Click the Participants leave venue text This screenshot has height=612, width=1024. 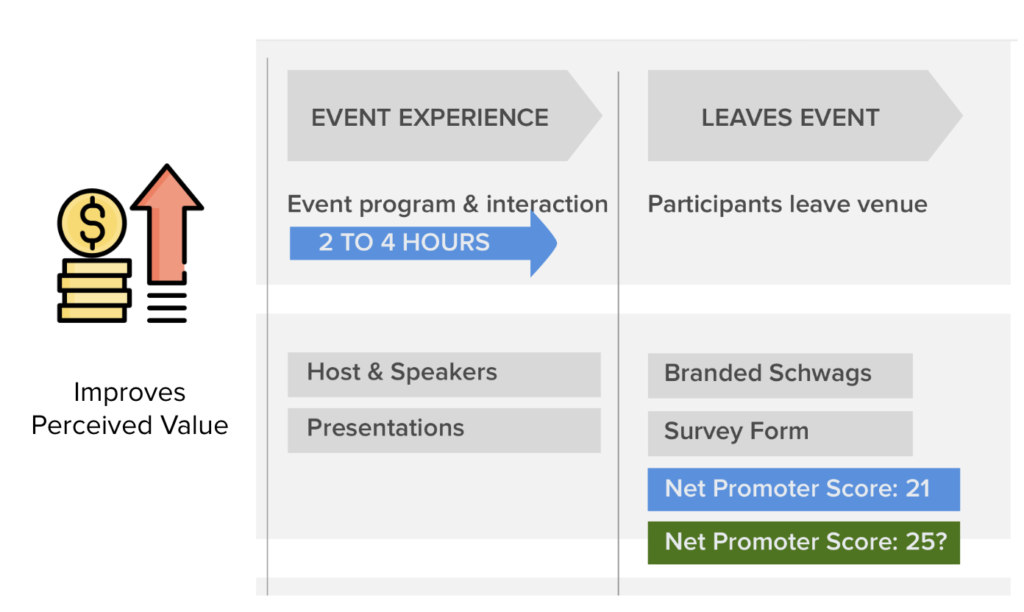tap(787, 204)
